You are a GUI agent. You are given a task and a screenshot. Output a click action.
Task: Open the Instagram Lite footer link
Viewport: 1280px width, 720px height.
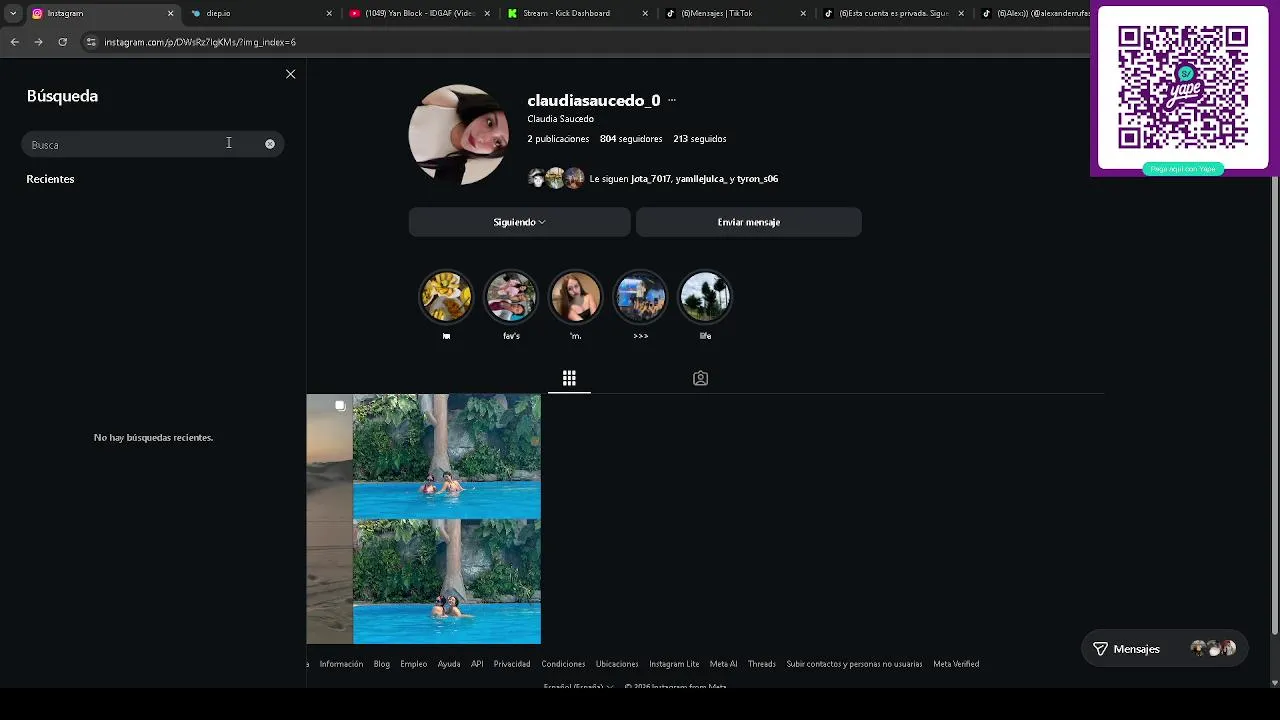click(x=674, y=664)
